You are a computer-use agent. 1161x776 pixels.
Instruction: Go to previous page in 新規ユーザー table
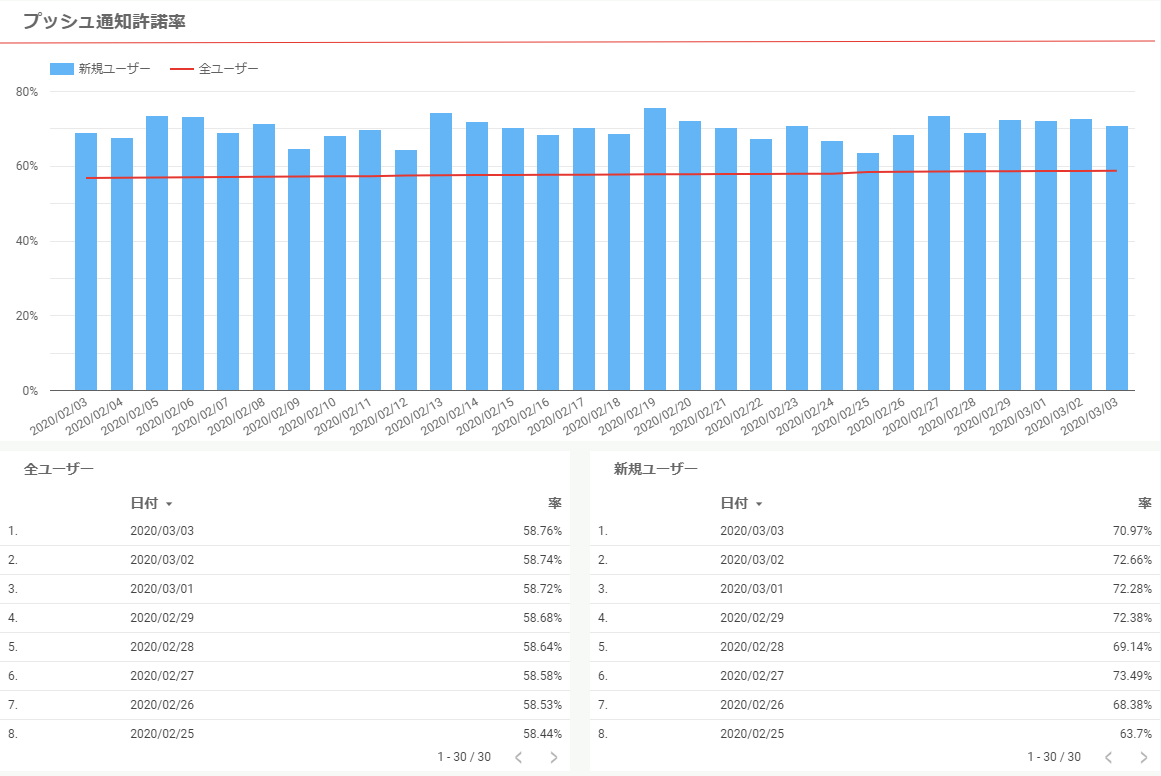1108,757
